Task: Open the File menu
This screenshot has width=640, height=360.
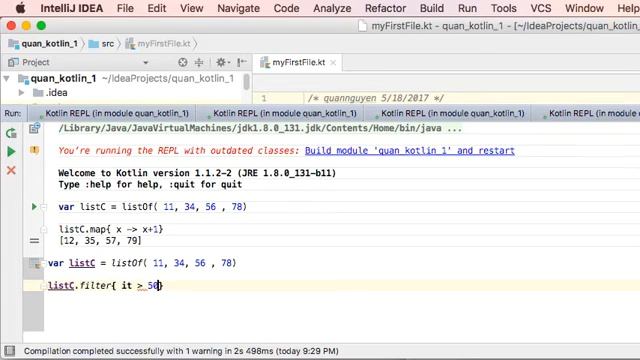Action: (125, 8)
